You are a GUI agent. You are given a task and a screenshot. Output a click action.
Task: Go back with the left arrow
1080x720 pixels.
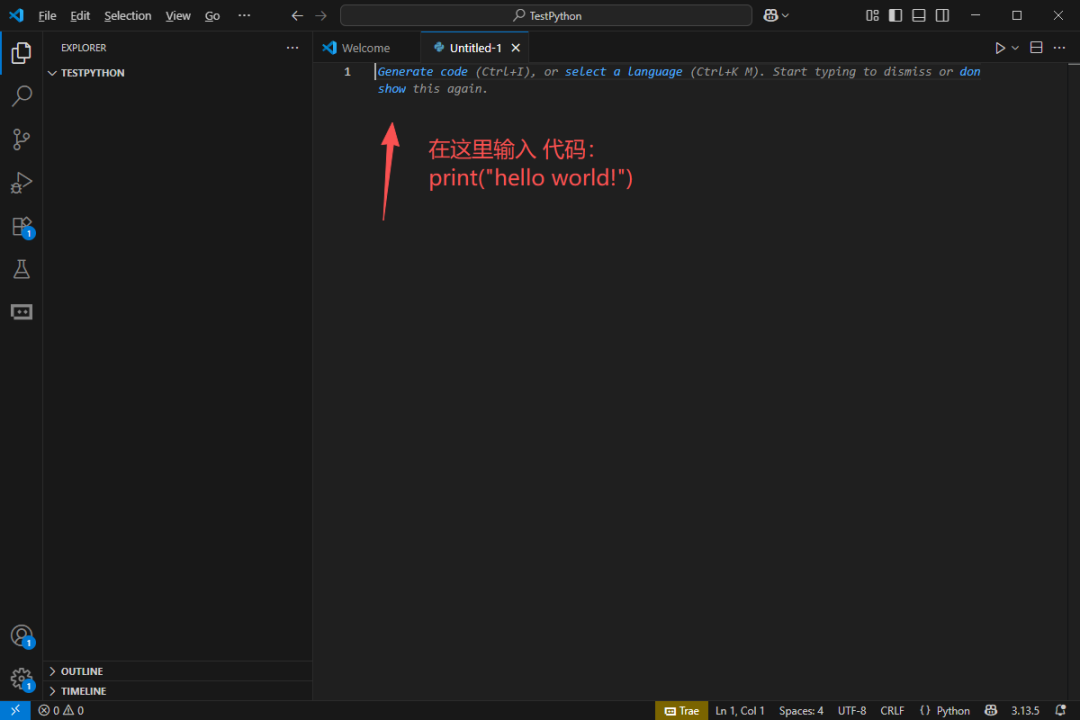coord(297,15)
